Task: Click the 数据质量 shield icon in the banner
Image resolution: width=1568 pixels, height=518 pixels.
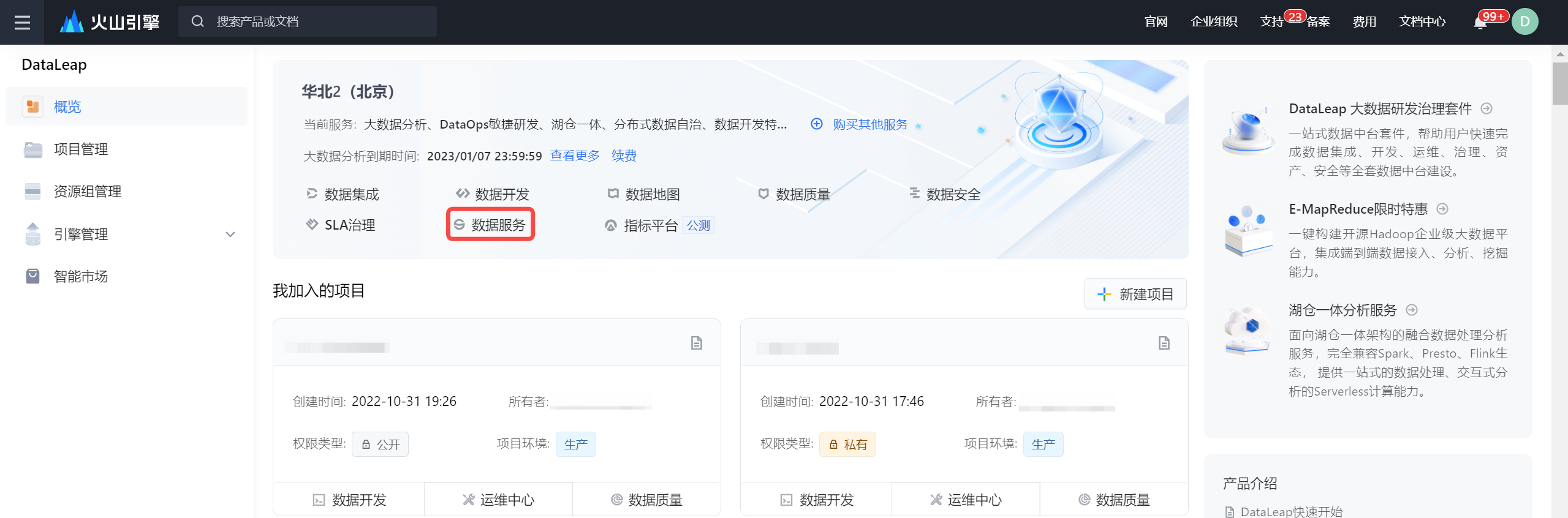Action: (763, 194)
